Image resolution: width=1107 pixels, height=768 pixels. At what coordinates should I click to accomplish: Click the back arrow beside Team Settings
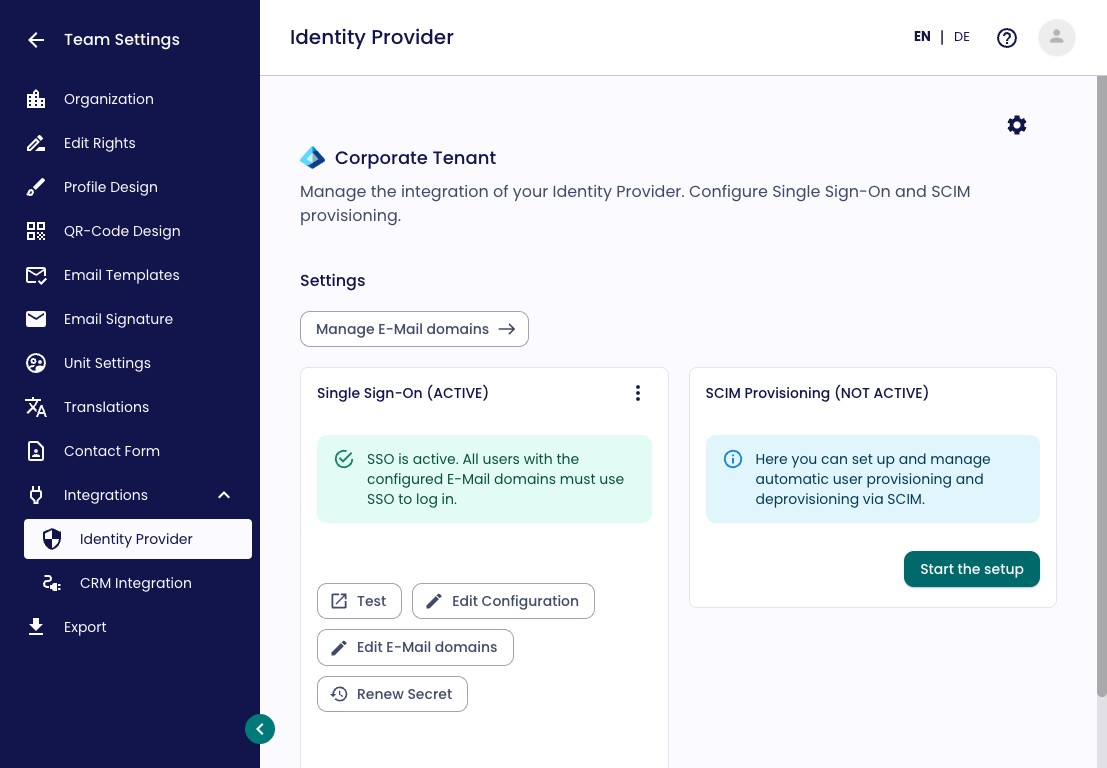(x=36, y=40)
